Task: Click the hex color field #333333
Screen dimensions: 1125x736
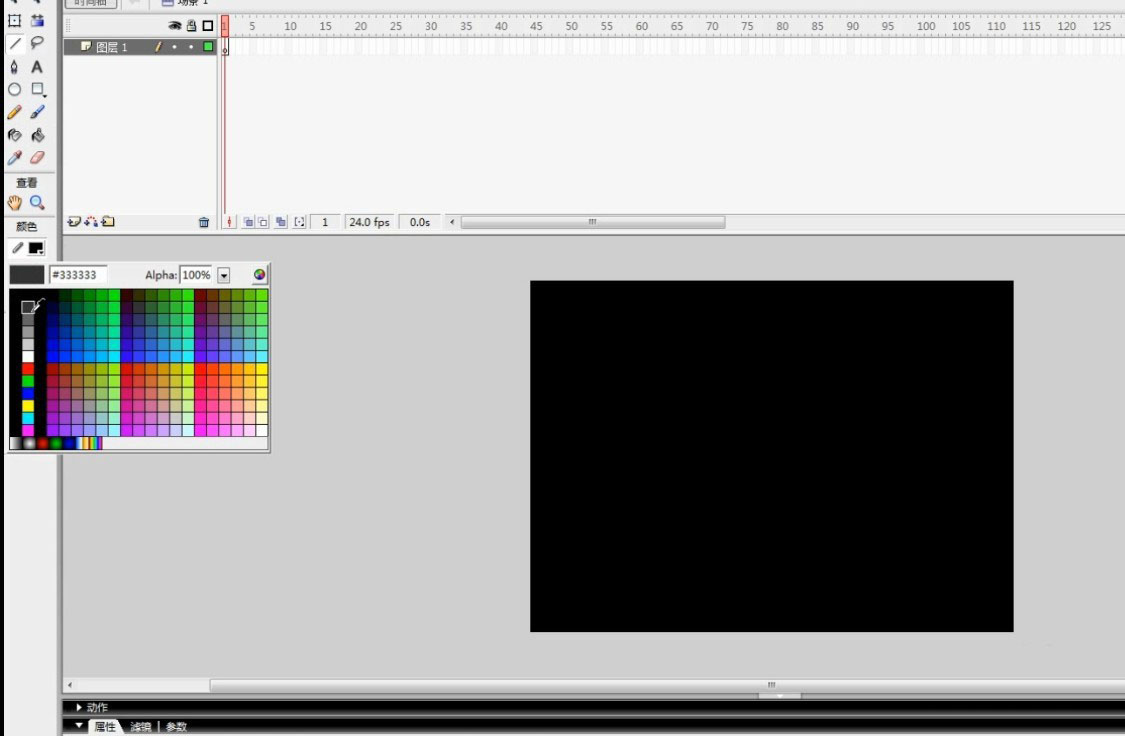Action: coord(78,275)
